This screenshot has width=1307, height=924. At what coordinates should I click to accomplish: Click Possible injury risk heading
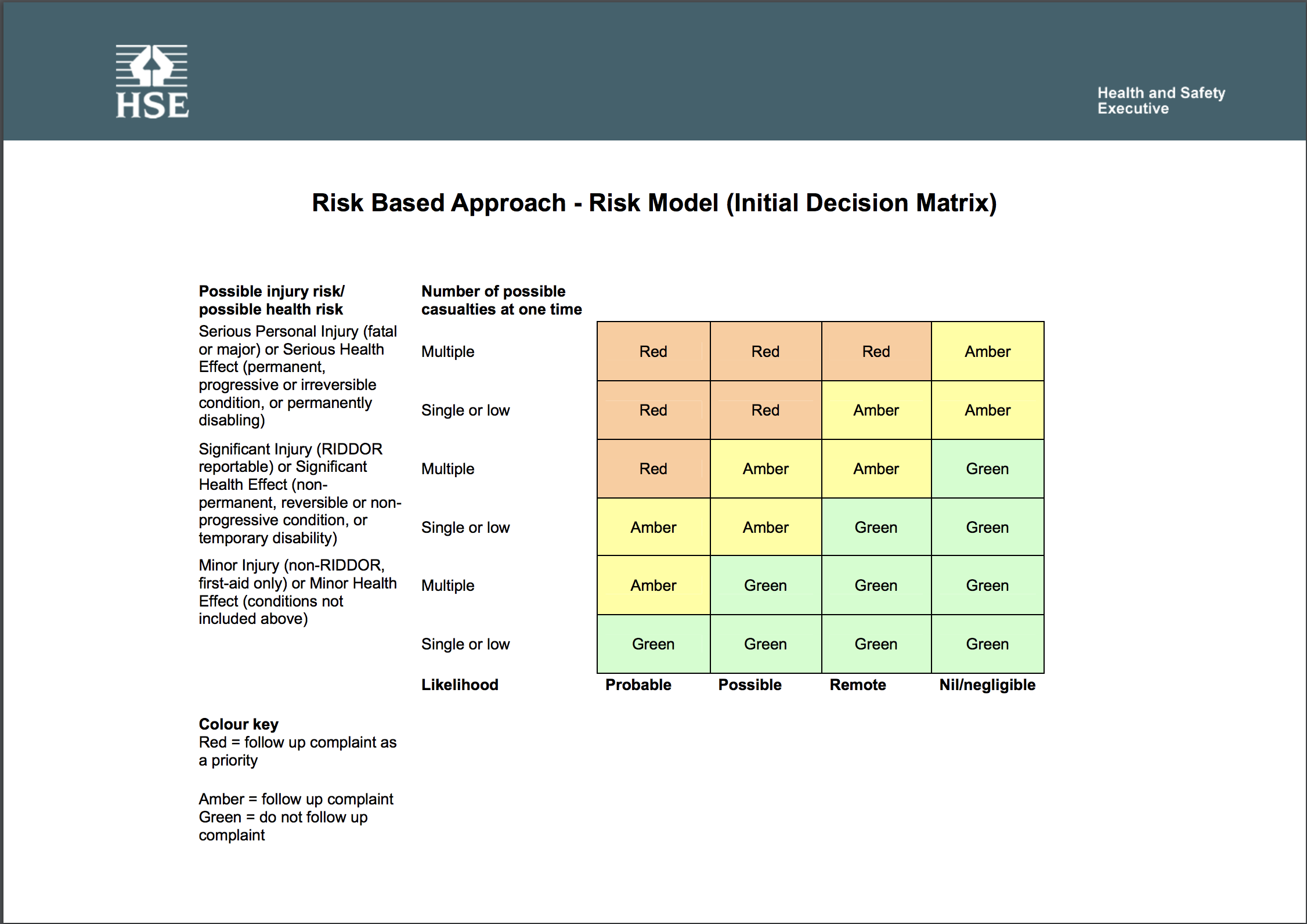point(272,300)
